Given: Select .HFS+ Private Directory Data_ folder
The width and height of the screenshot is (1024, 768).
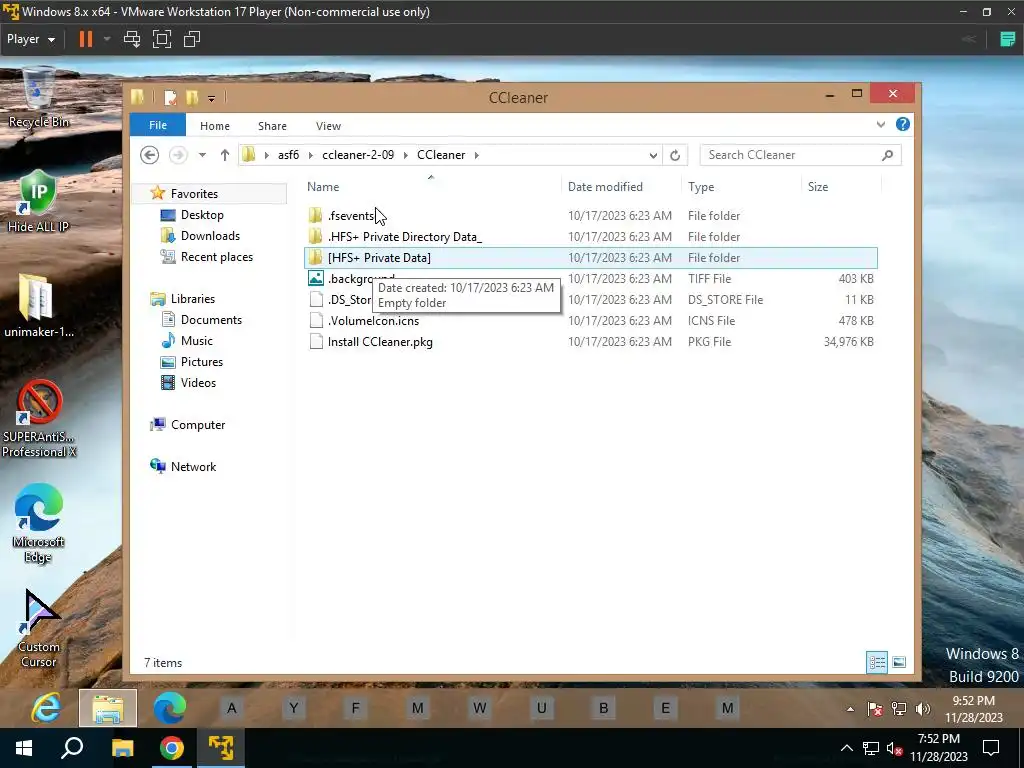Looking at the screenshot, I should coord(591,236).
